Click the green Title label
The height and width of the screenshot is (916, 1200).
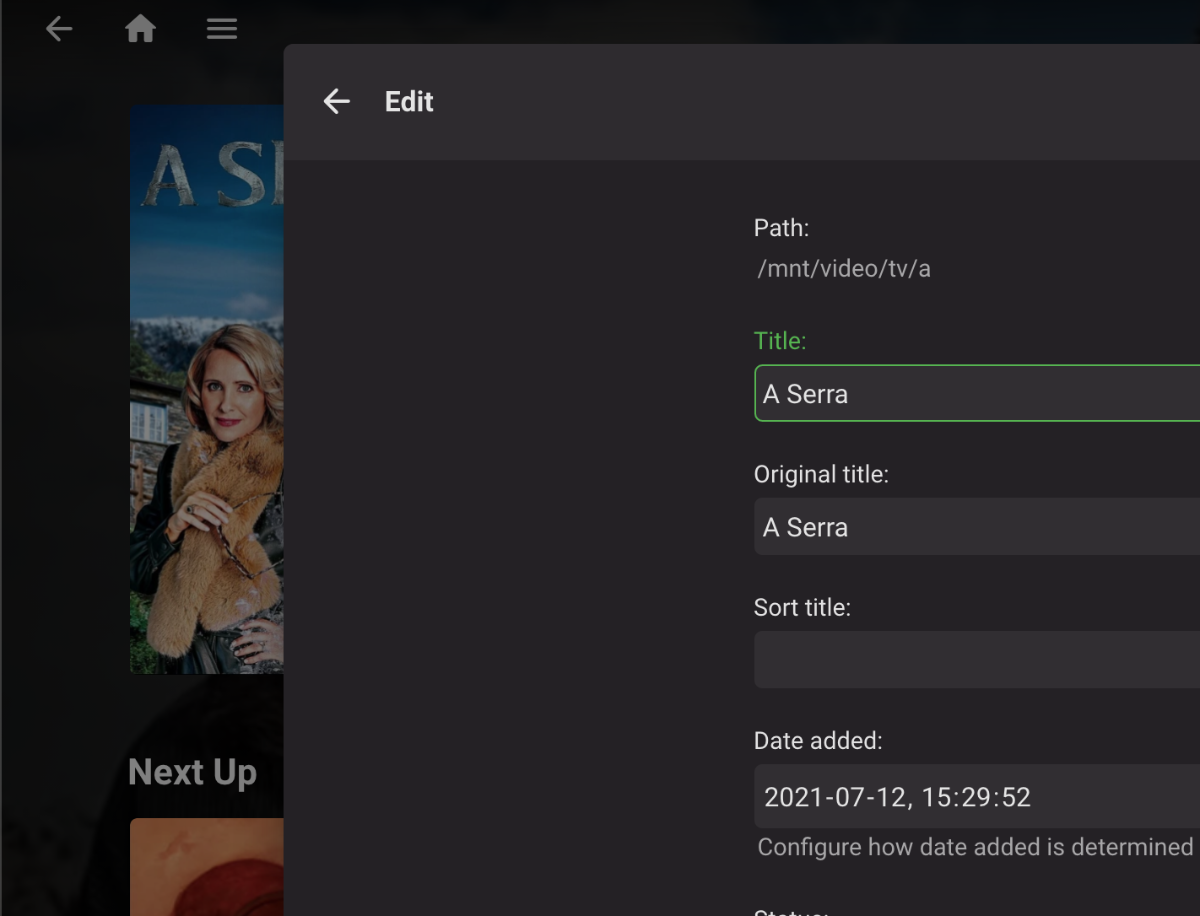(x=780, y=341)
